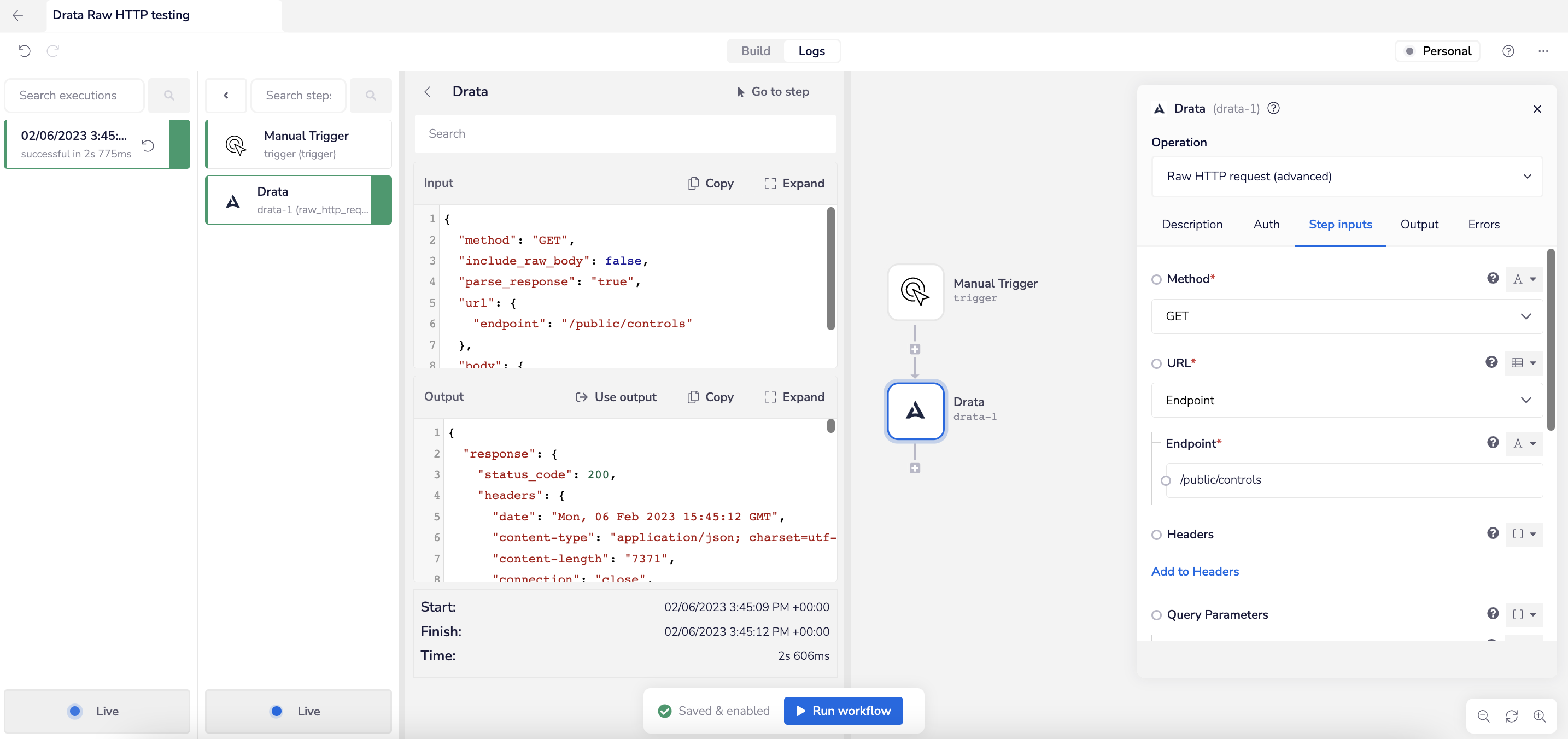The width and height of the screenshot is (1568, 739).
Task: Click the Input code vertical scrollbar
Action: pyautogui.click(x=830, y=268)
